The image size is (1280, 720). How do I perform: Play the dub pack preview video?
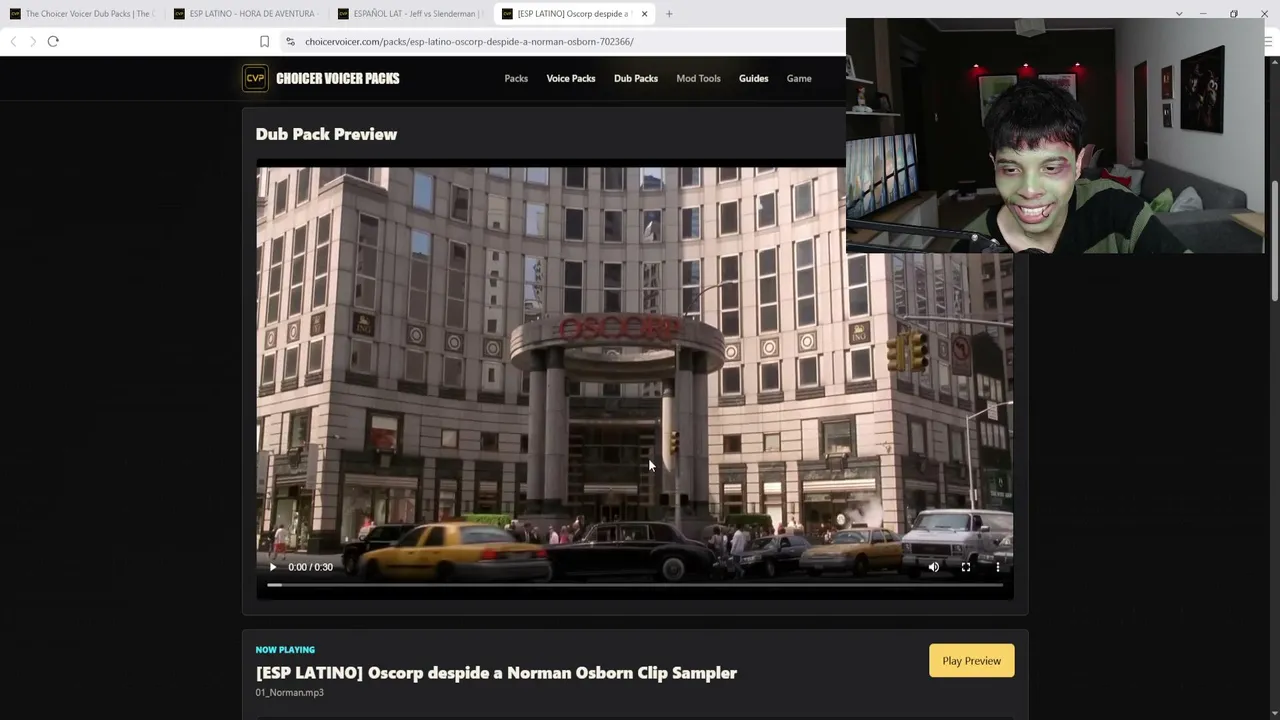point(272,567)
